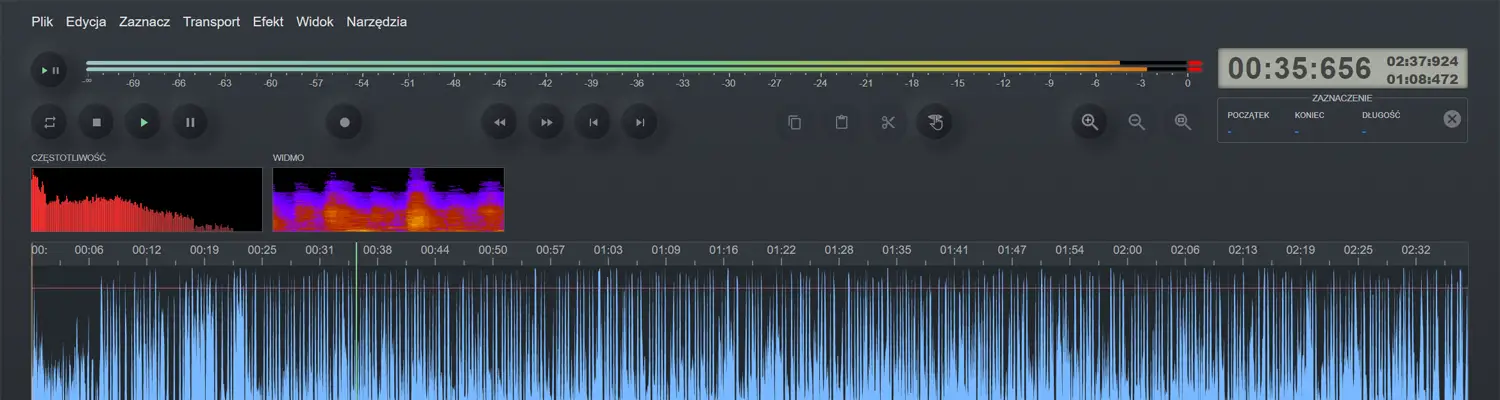
Task: Stop audio playback
Action: pyautogui.click(x=97, y=123)
